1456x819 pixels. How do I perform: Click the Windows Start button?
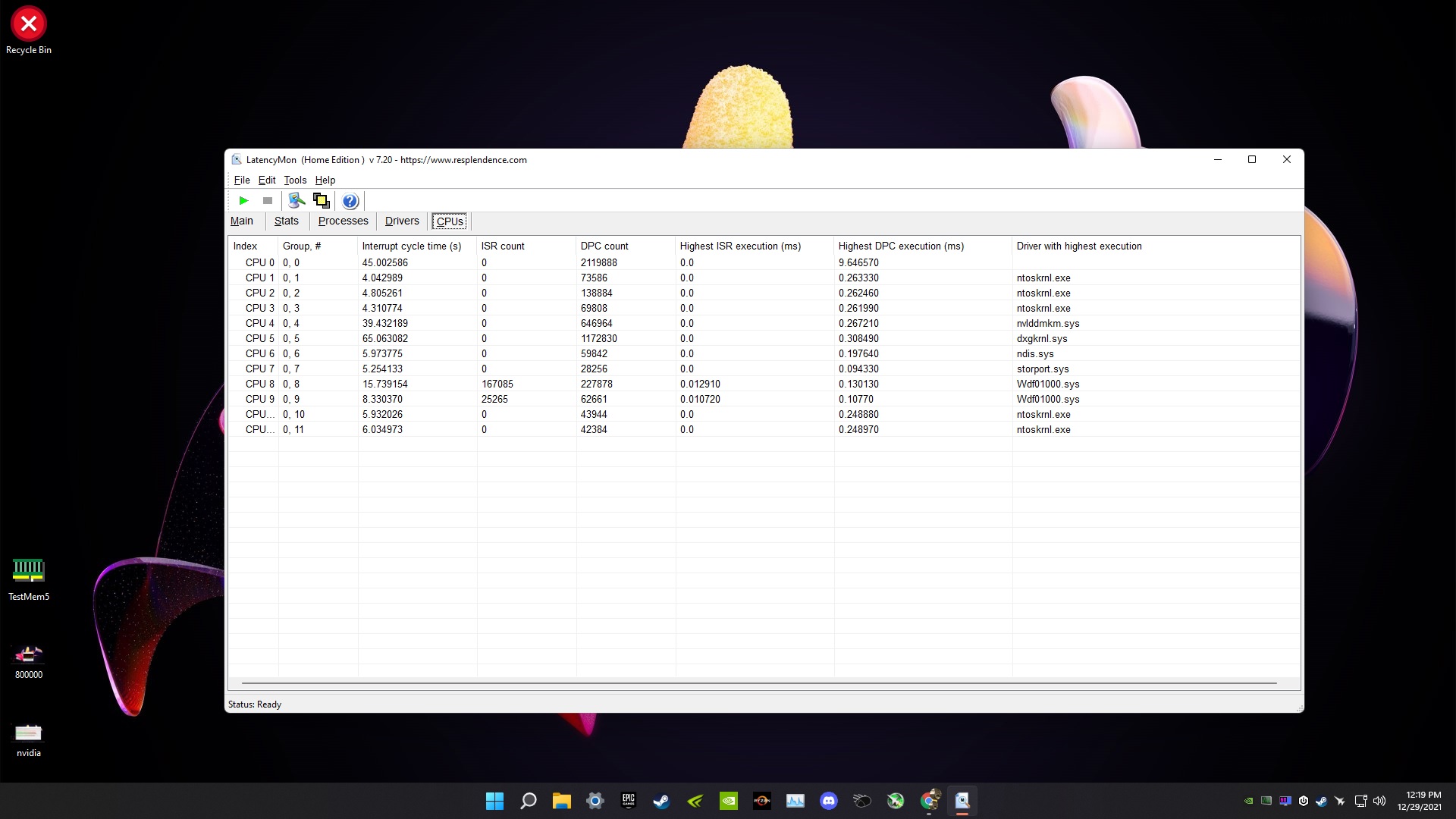494,801
